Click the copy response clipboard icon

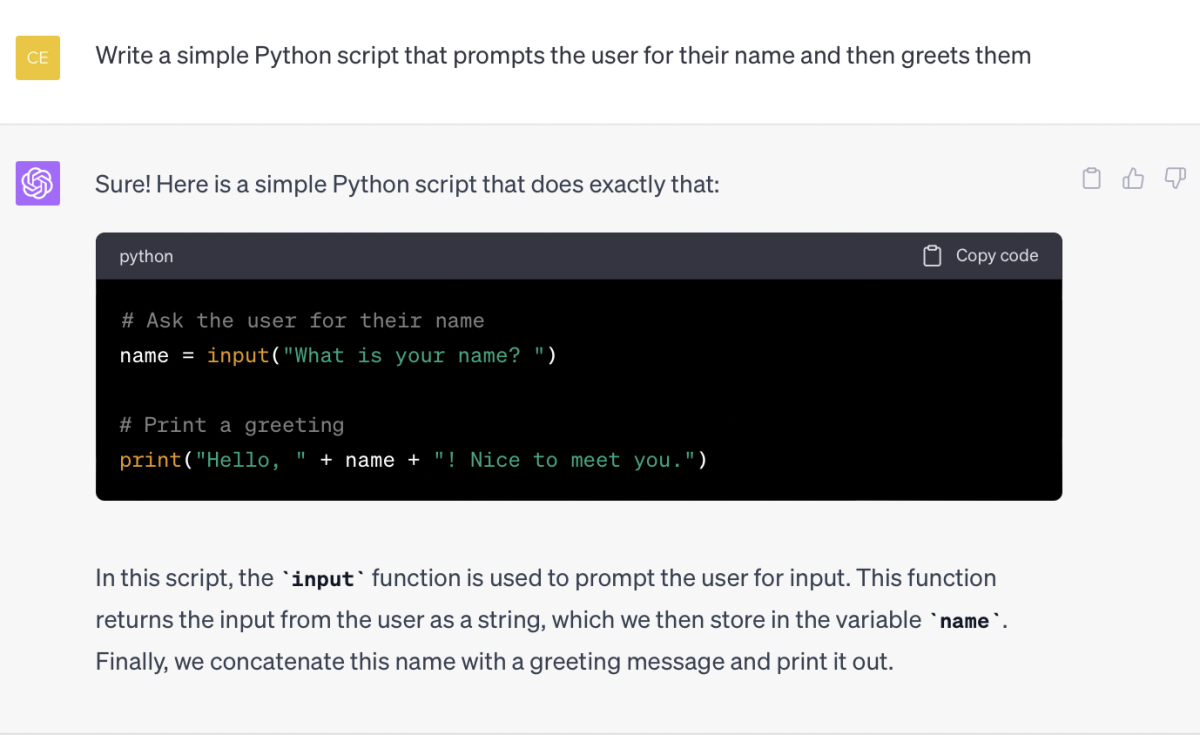(x=1091, y=177)
